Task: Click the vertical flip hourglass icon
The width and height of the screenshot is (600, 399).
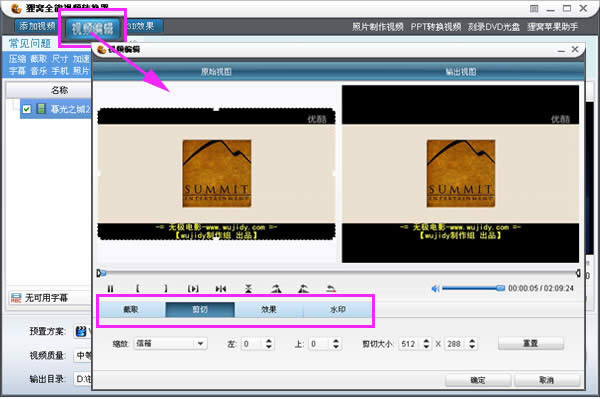Action: (x=248, y=289)
